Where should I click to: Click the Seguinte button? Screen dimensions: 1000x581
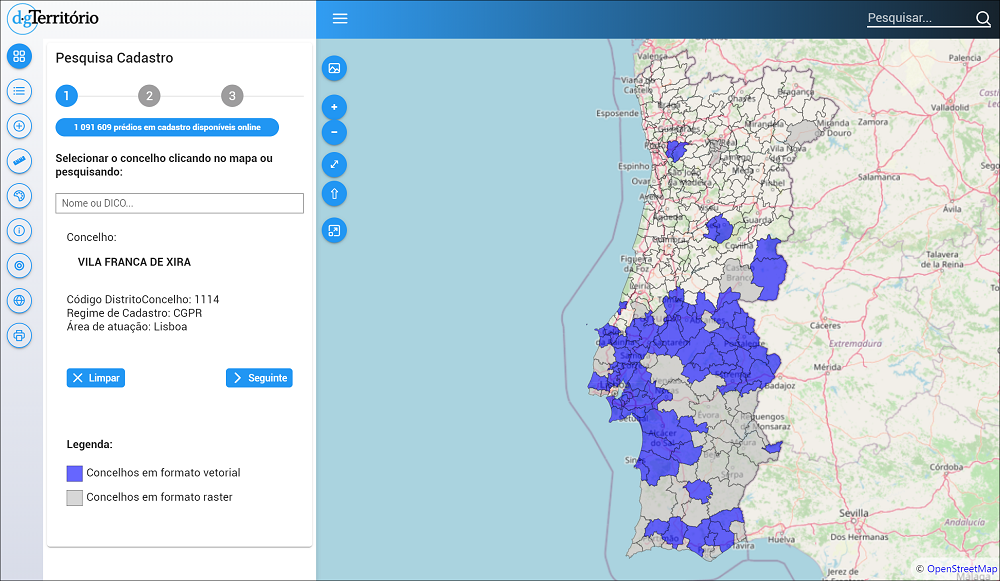[259, 378]
